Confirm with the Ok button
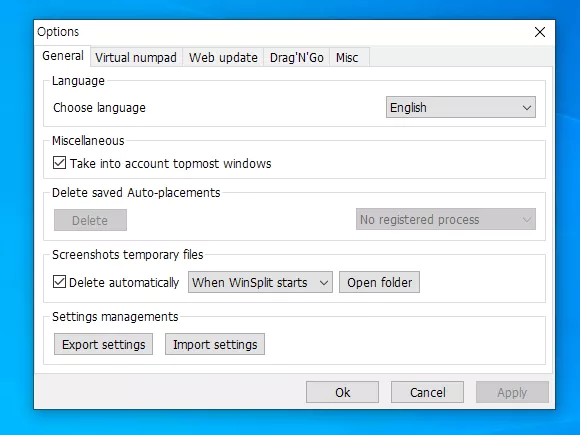The image size is (580, 435). [343, 392]
